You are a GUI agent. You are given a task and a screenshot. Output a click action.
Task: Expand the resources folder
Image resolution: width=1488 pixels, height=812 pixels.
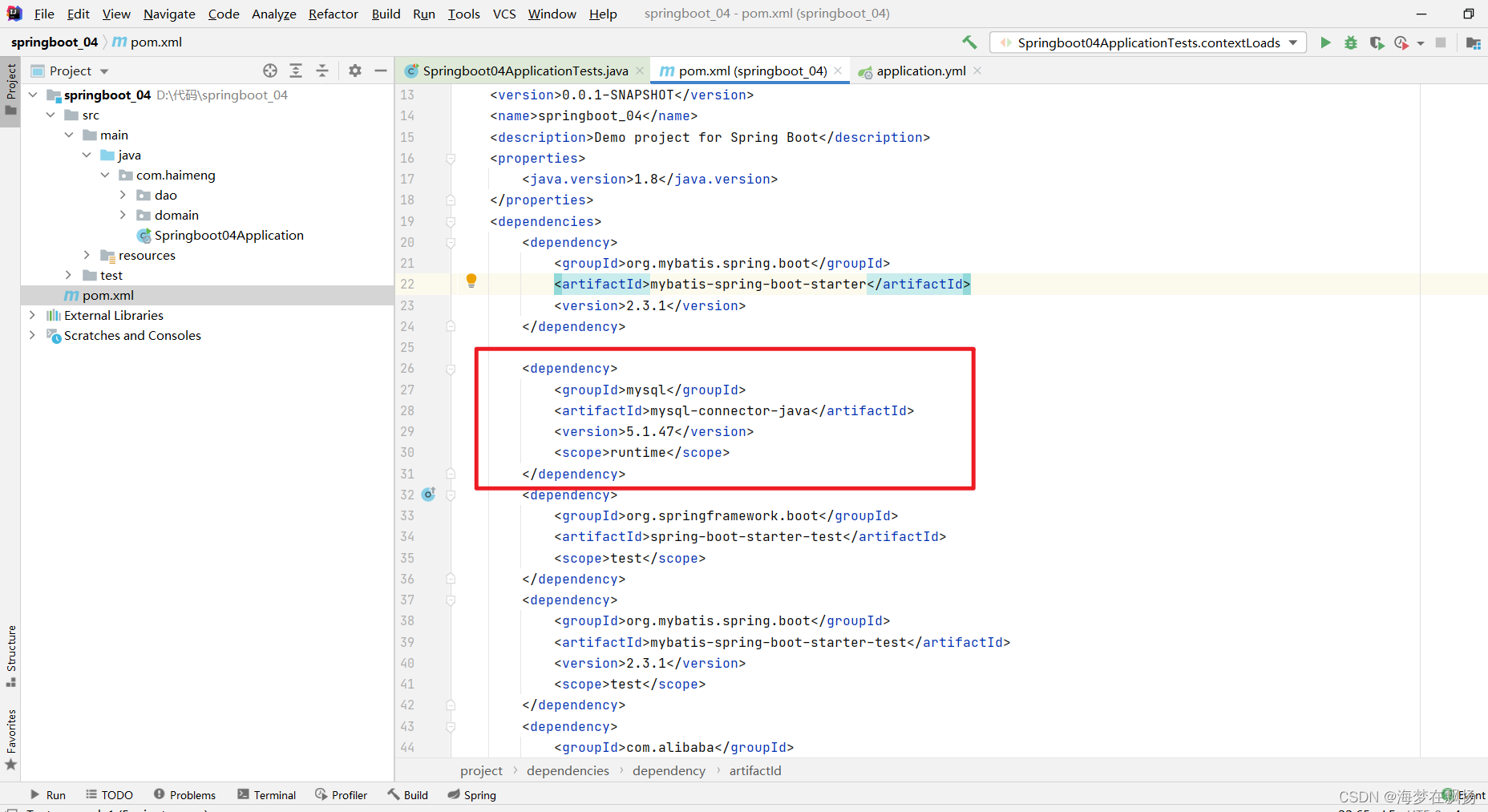click(87, 255)
